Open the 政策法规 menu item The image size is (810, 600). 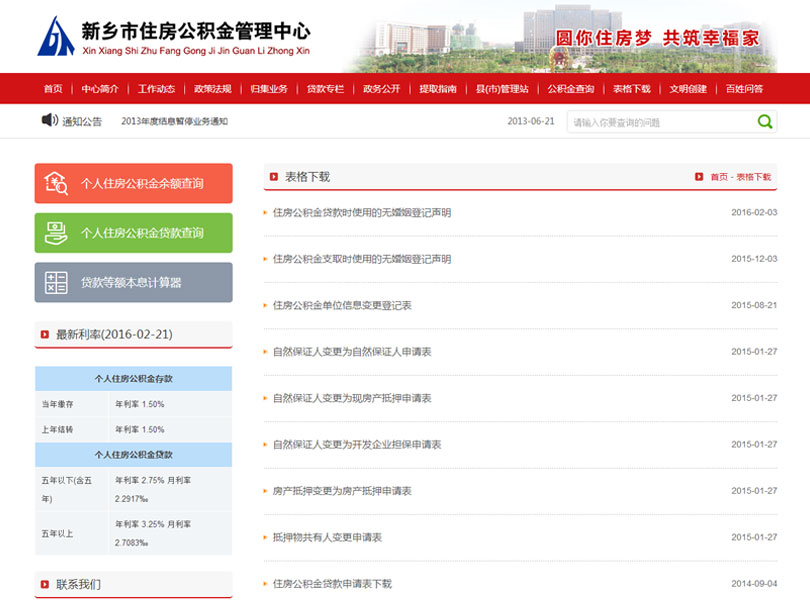(x=212, y=88)
